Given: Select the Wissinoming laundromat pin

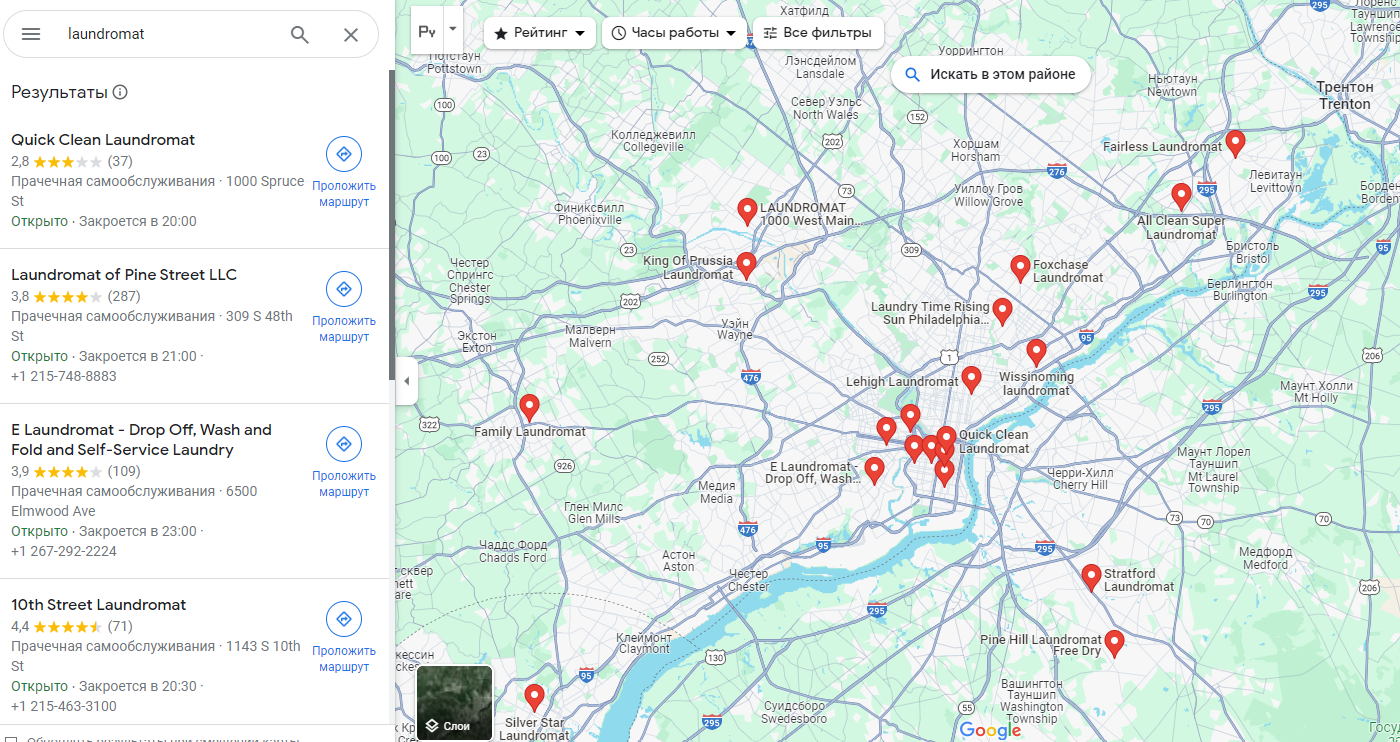Looking at the screenshot, I should (1036, 352).
